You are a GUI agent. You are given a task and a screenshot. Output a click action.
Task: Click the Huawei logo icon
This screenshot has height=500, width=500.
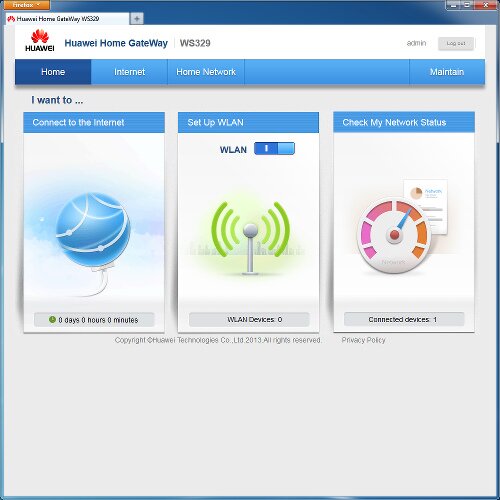pos(40,40)
